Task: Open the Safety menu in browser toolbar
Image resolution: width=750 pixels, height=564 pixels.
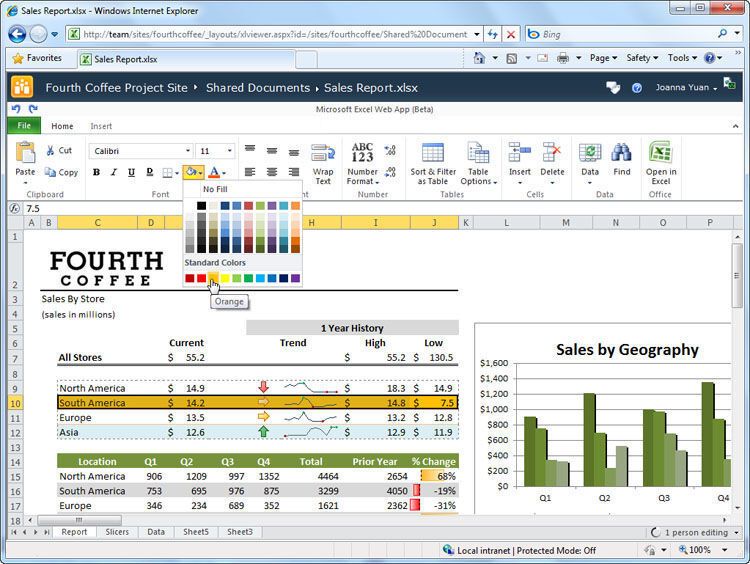Action: [x=642, y=58]
